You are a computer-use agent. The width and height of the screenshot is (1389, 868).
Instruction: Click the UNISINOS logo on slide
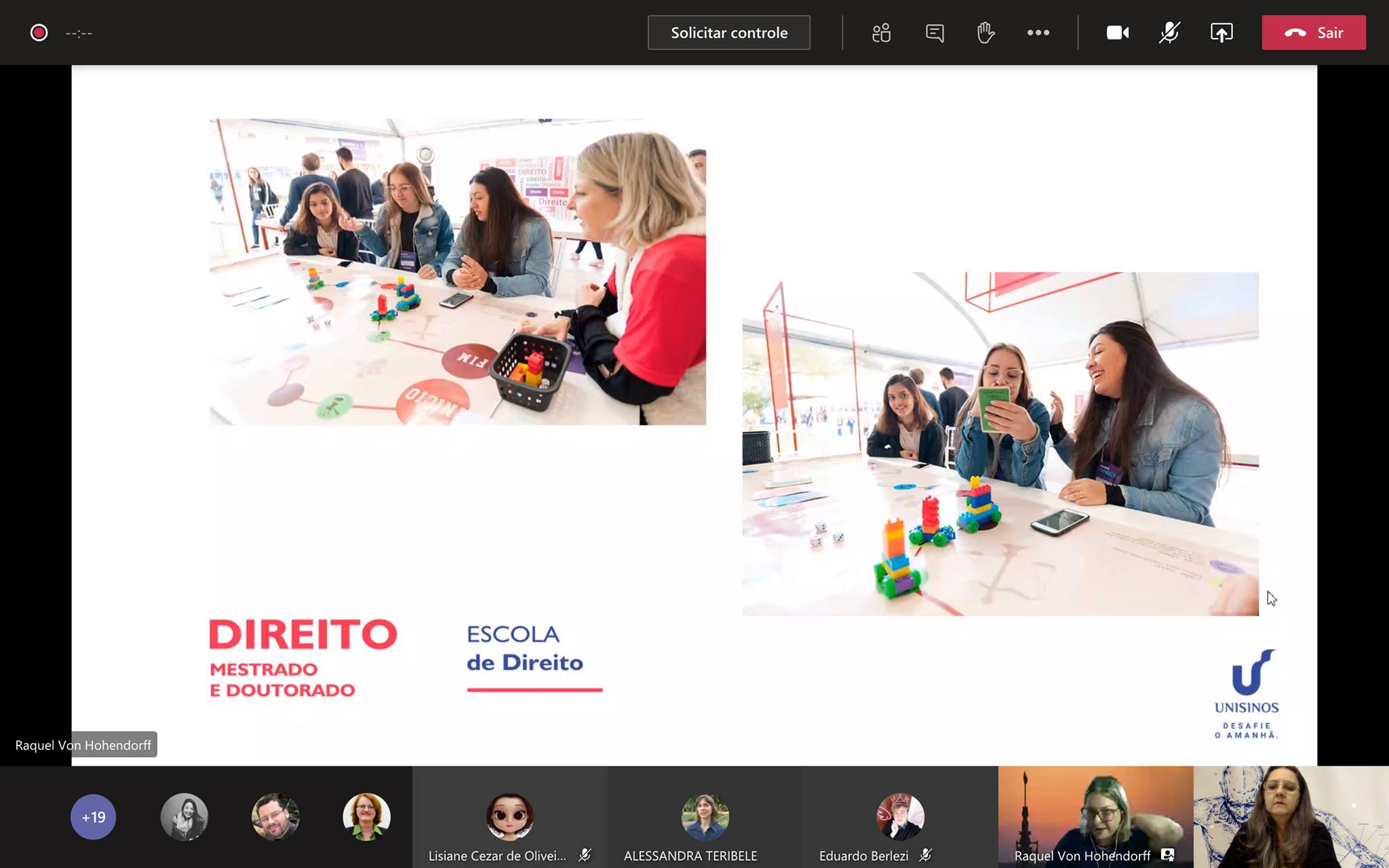pyautogui.click(x=1247, y=694)
